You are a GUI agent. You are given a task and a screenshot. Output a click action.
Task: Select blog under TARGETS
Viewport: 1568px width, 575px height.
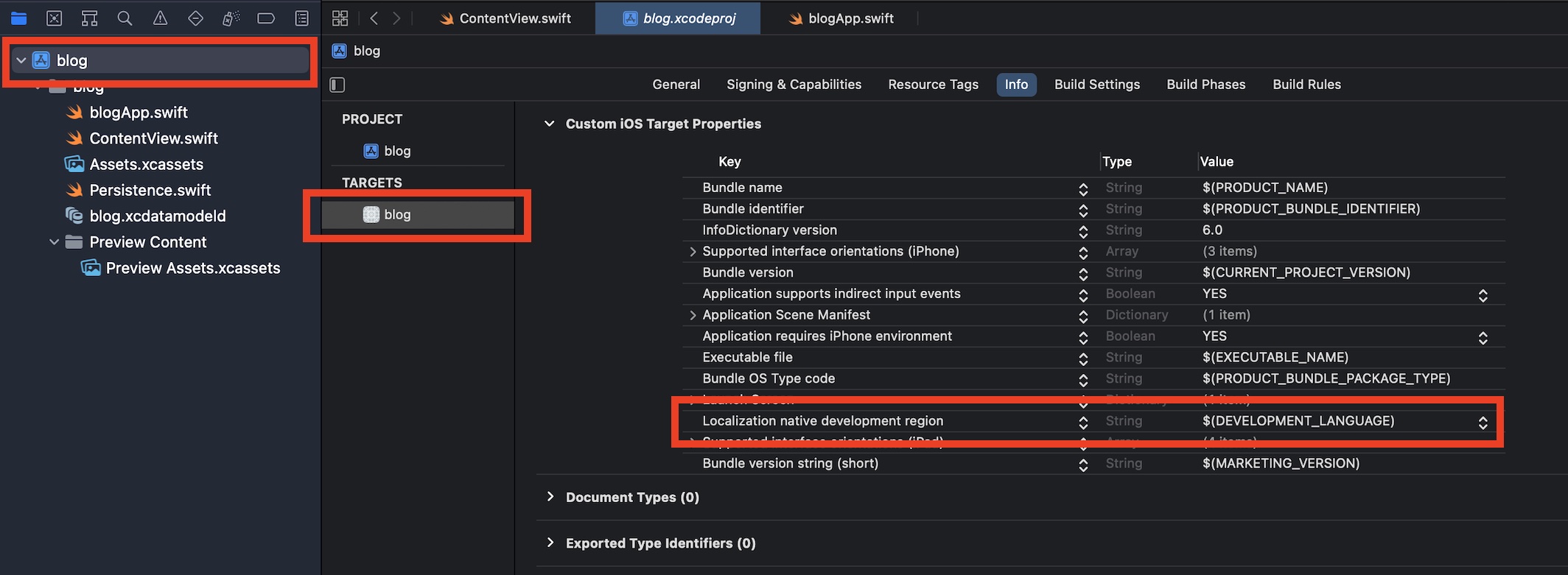click(x=418, y=215)
